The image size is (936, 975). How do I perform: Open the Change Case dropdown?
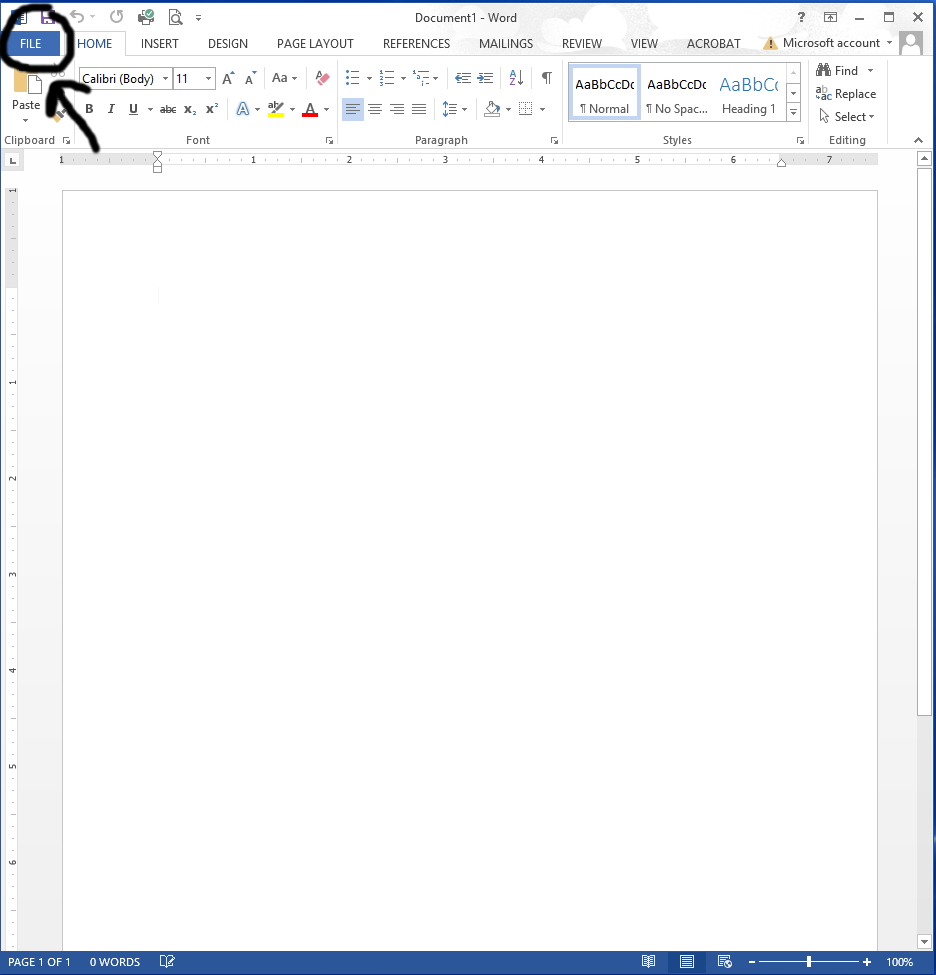click(284, 78)
